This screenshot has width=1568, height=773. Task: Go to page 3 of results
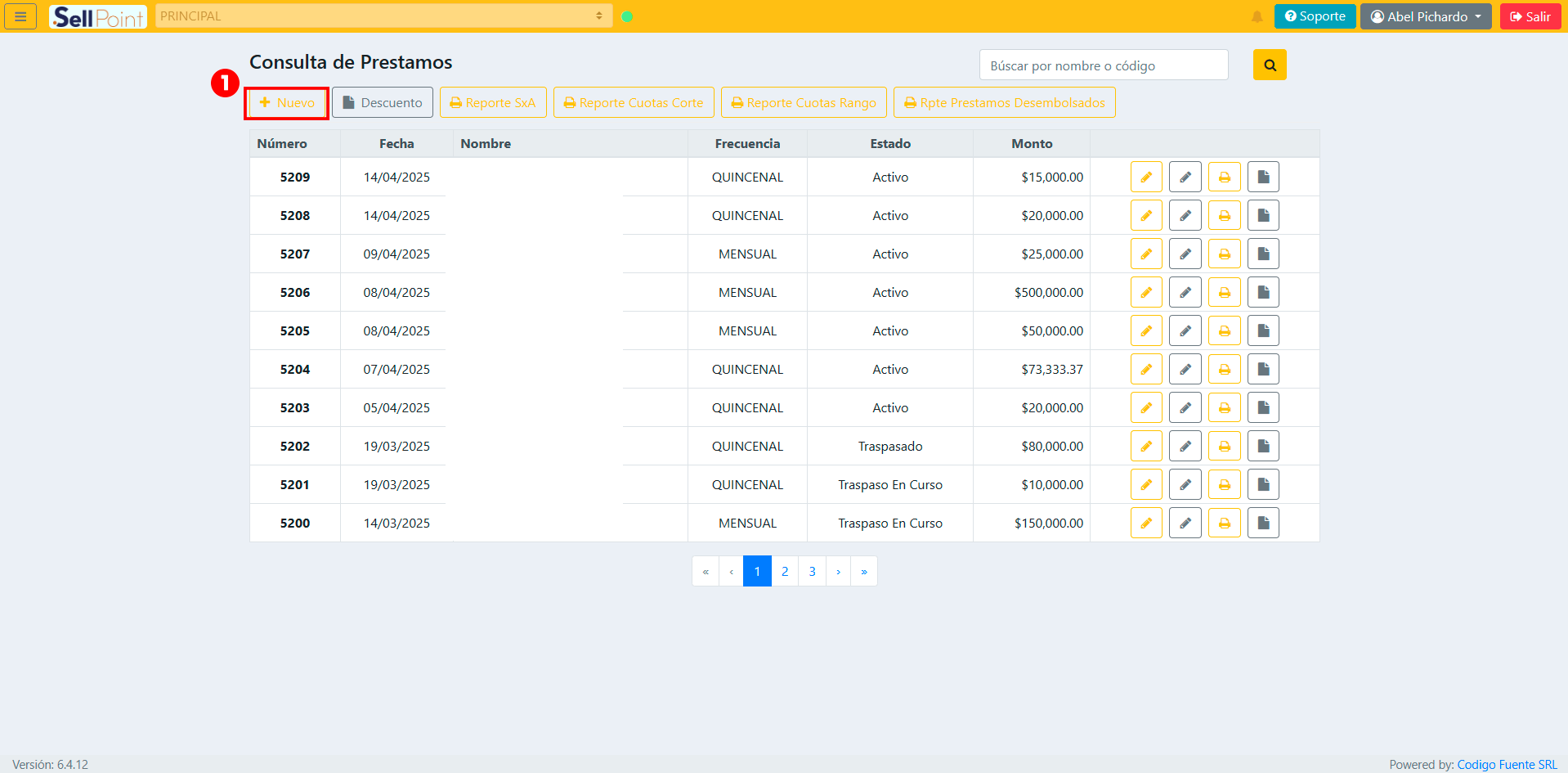pyautogui.click(x=812, y=572)
